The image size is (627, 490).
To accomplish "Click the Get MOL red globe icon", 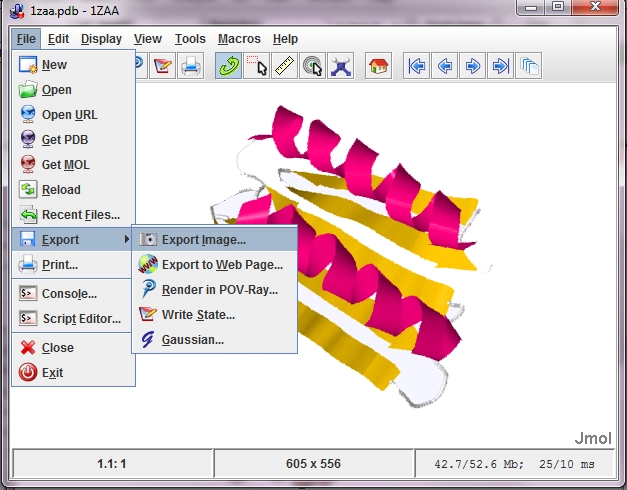I will coord(28,164).
